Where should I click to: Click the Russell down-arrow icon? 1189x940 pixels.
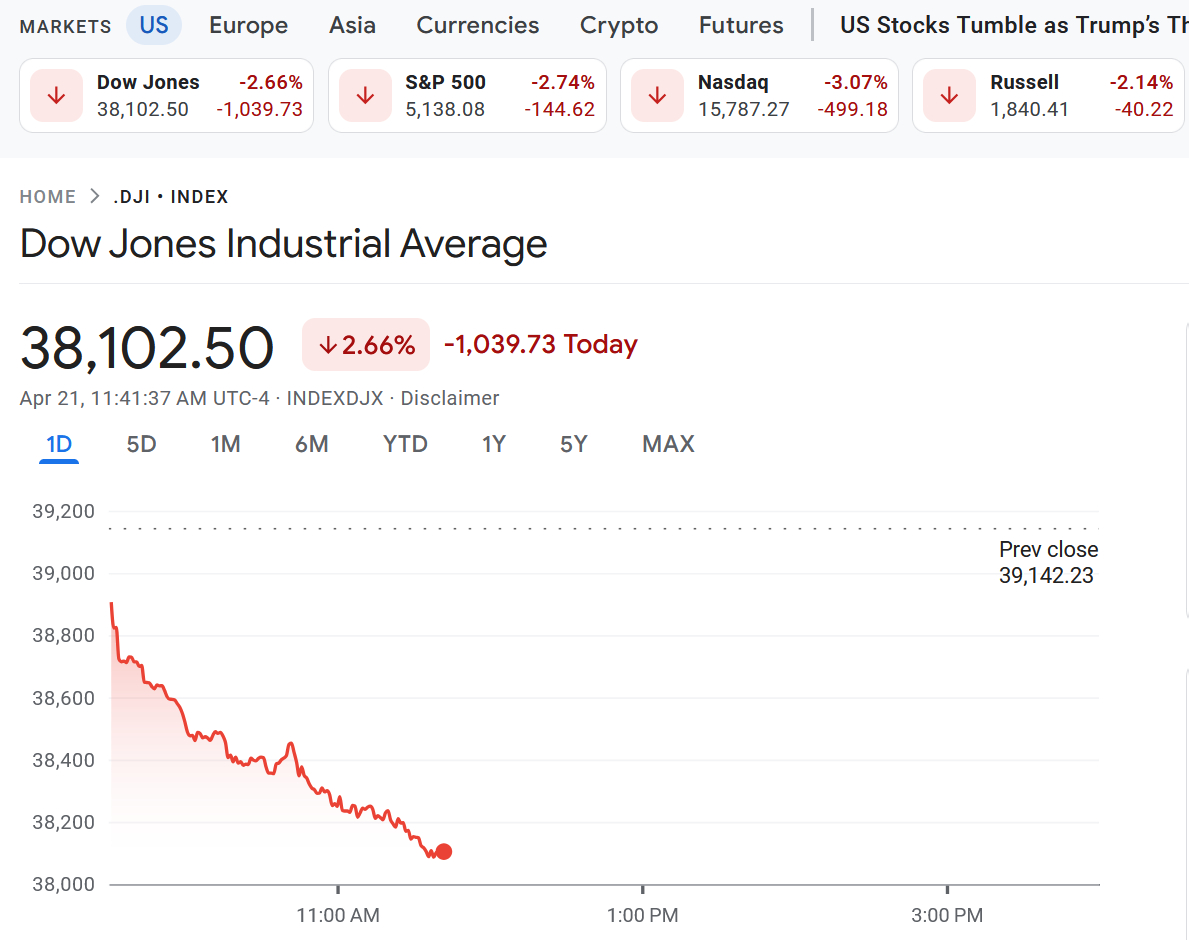(949, 96)
